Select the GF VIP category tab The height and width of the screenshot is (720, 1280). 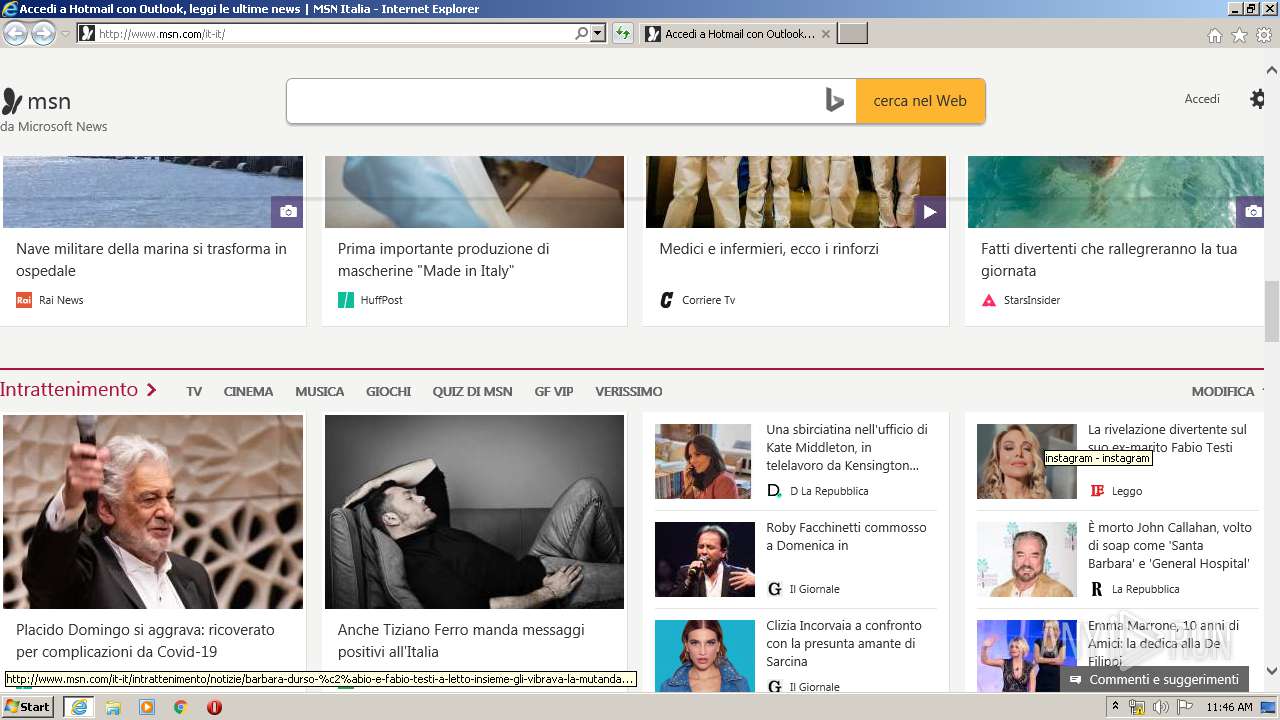pos(554,392)
